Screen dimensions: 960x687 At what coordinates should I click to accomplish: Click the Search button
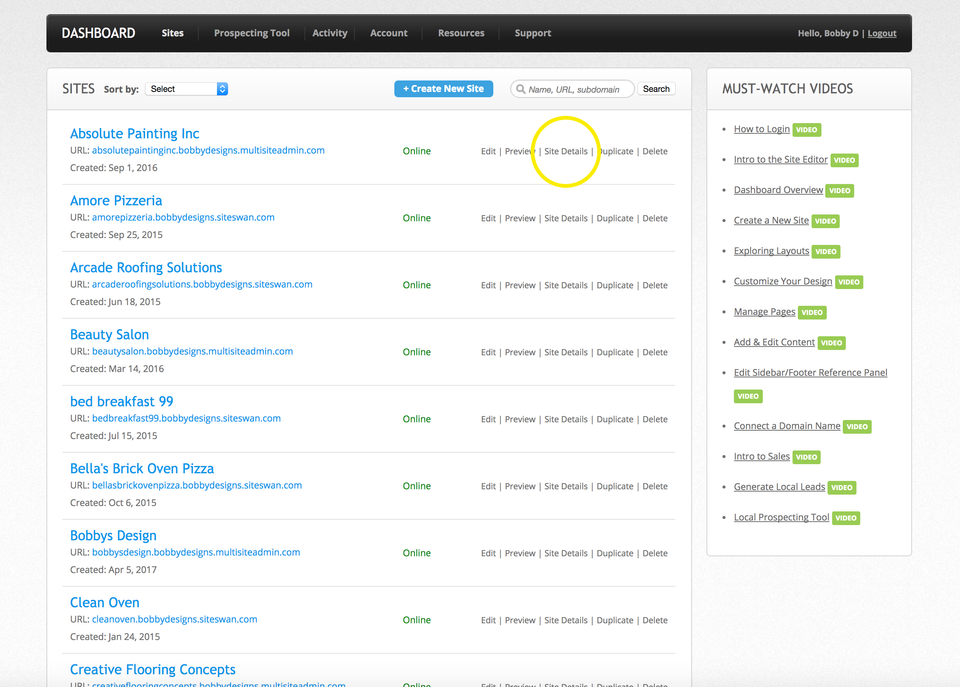tap(656, 89)
